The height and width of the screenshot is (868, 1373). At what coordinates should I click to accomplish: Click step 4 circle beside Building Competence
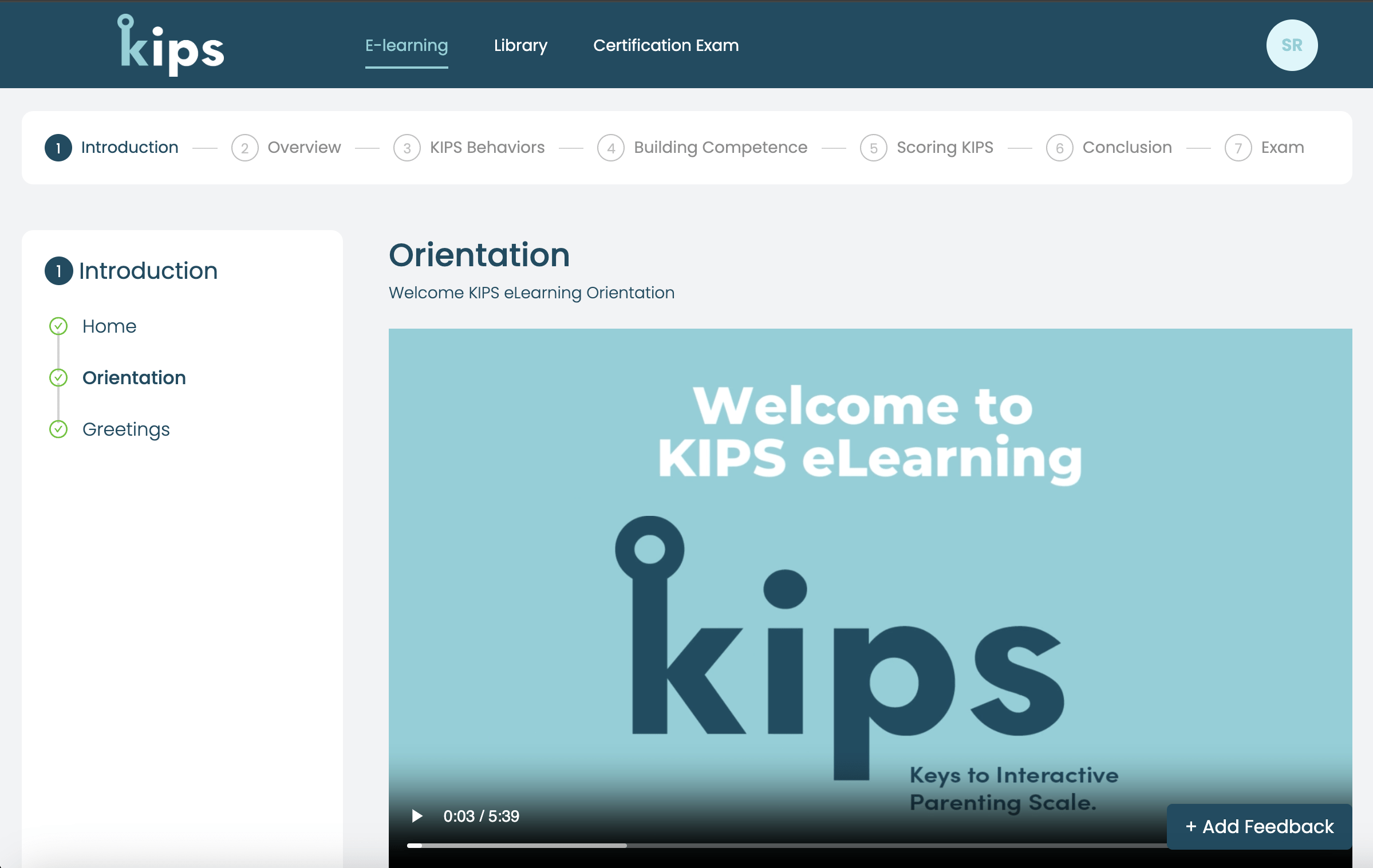click(611, 148)
